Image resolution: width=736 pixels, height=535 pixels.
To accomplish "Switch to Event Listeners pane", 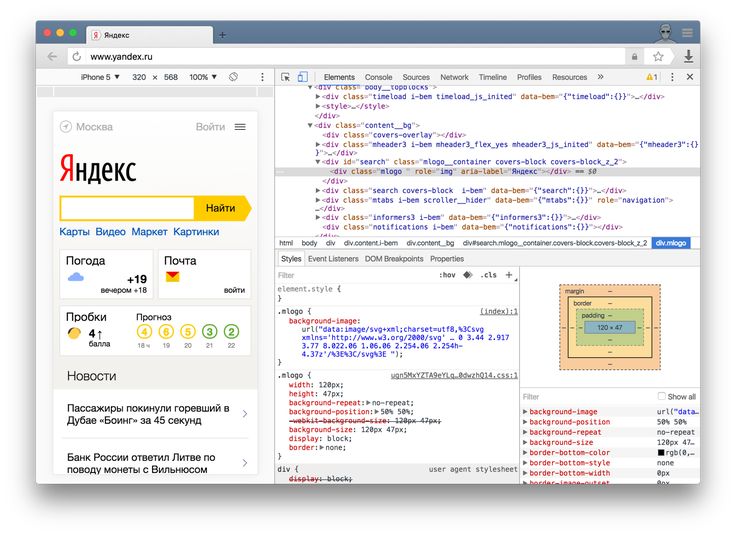I will [x=333, y=259].
